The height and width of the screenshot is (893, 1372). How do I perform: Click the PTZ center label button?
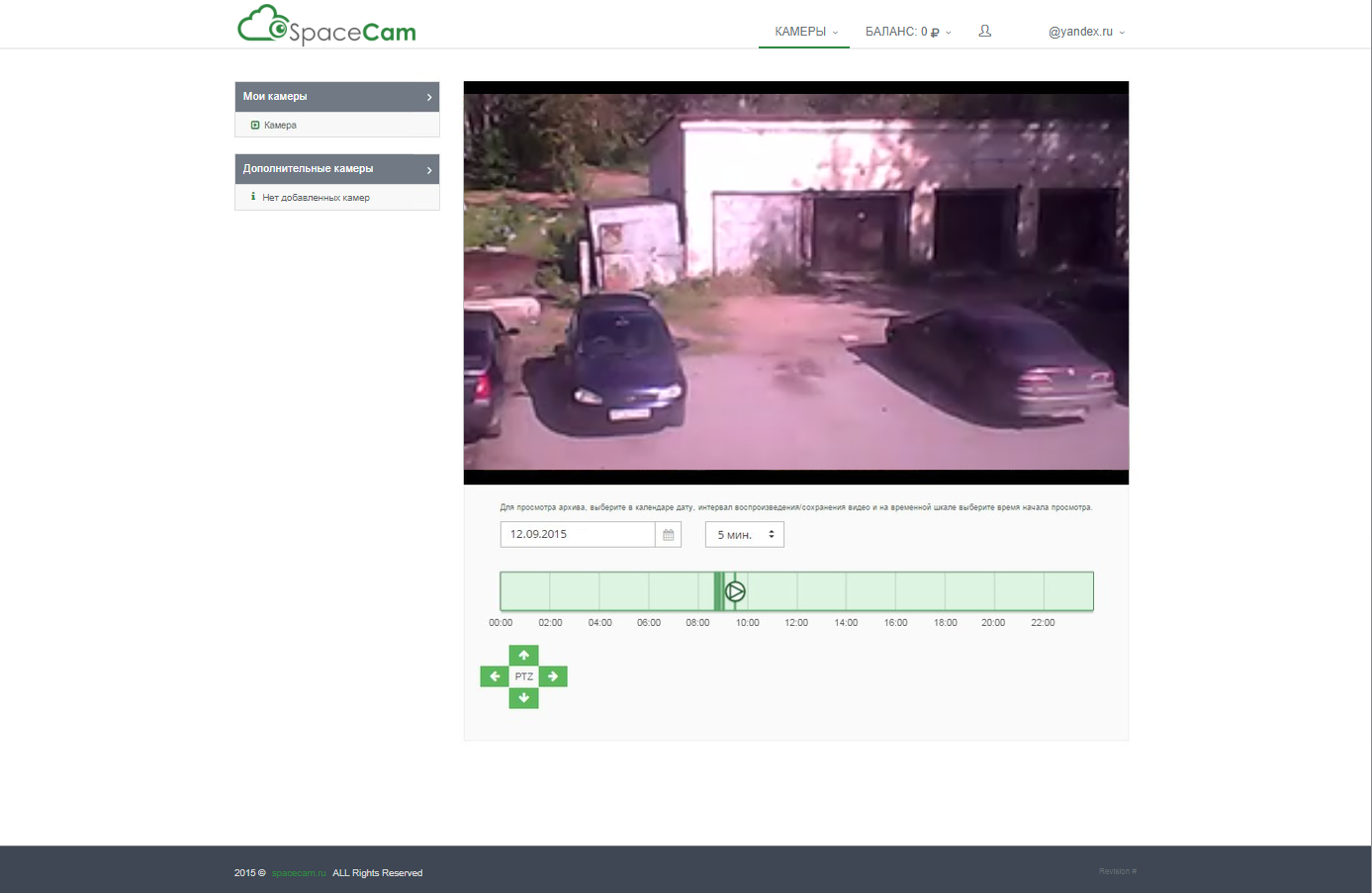(x=523, y=676)
